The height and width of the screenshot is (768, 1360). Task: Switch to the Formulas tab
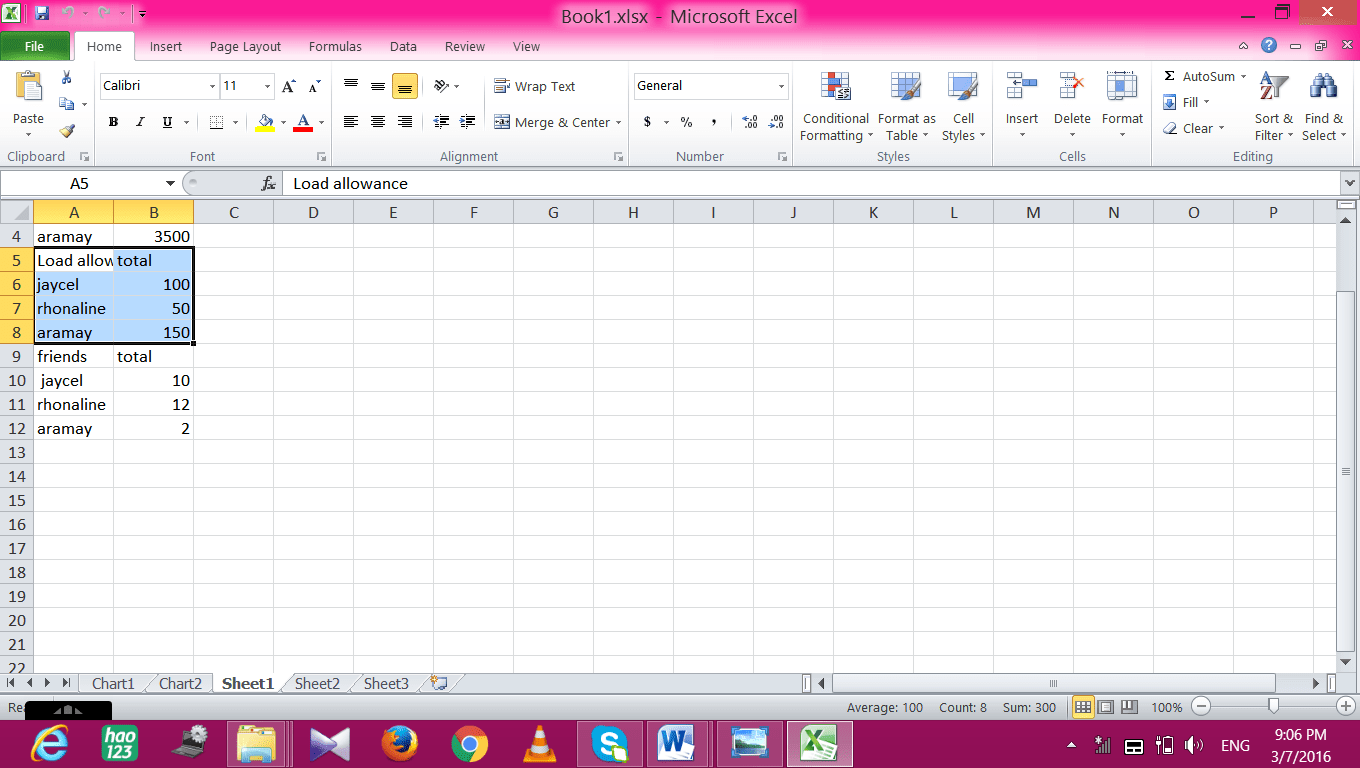coord(335,46)
